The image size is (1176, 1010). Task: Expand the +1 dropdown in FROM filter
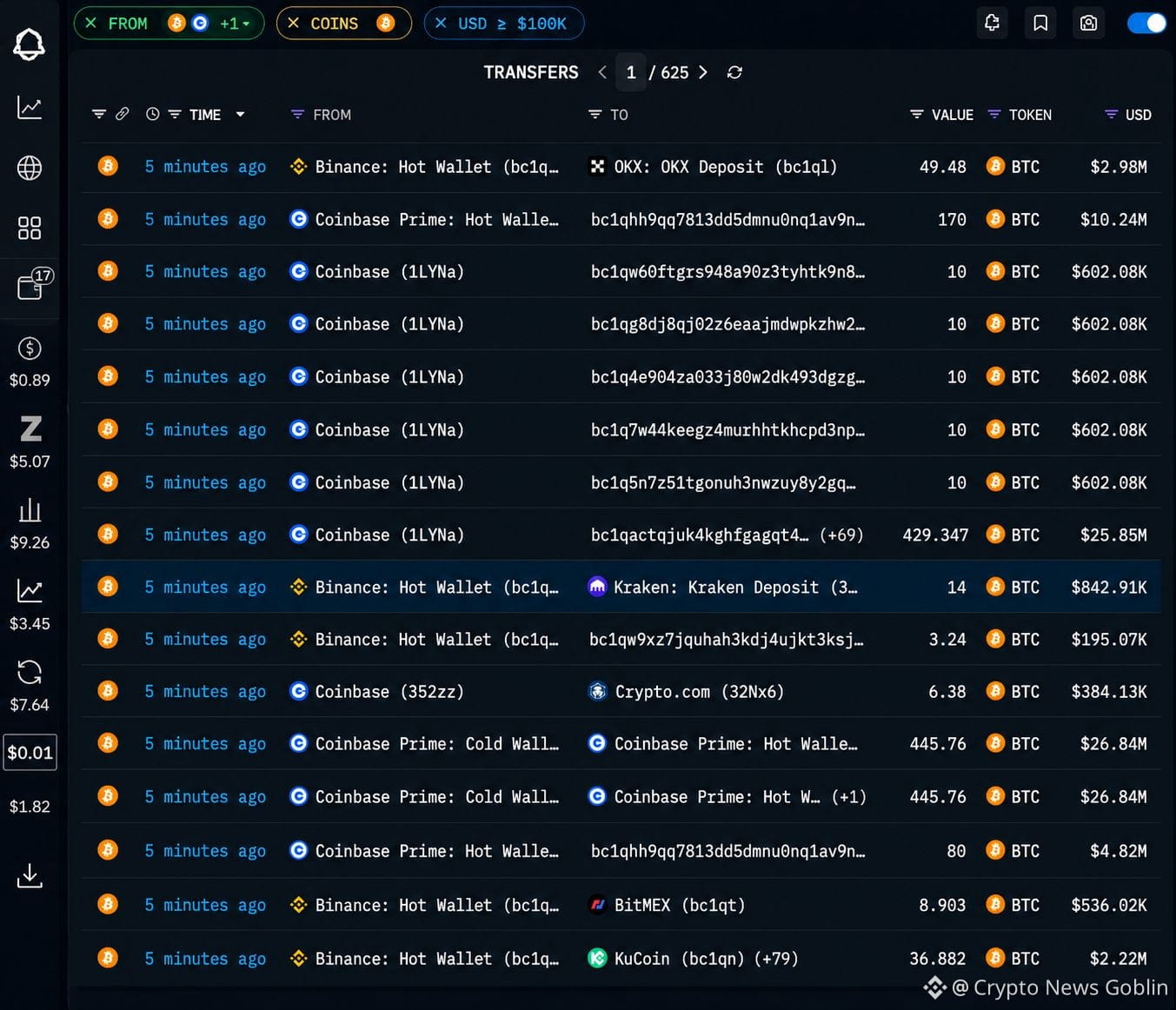click(x=235, y=23)
